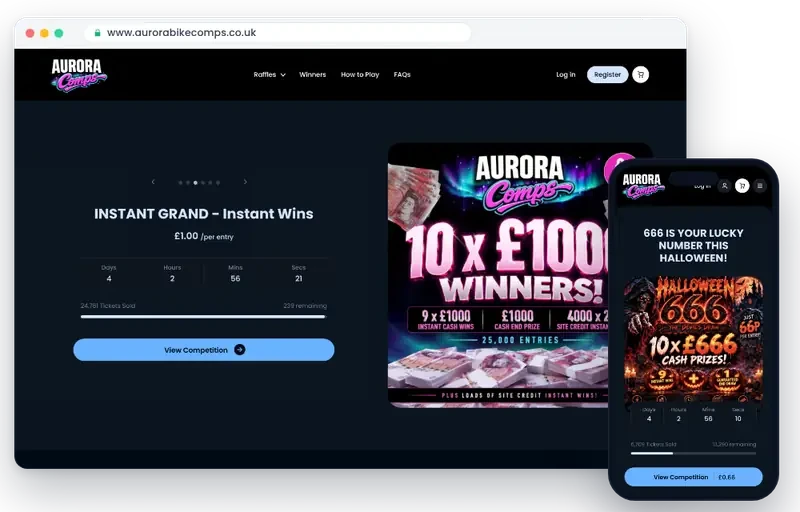Open the Halloween 666 promo image on phone

[693, 339]
